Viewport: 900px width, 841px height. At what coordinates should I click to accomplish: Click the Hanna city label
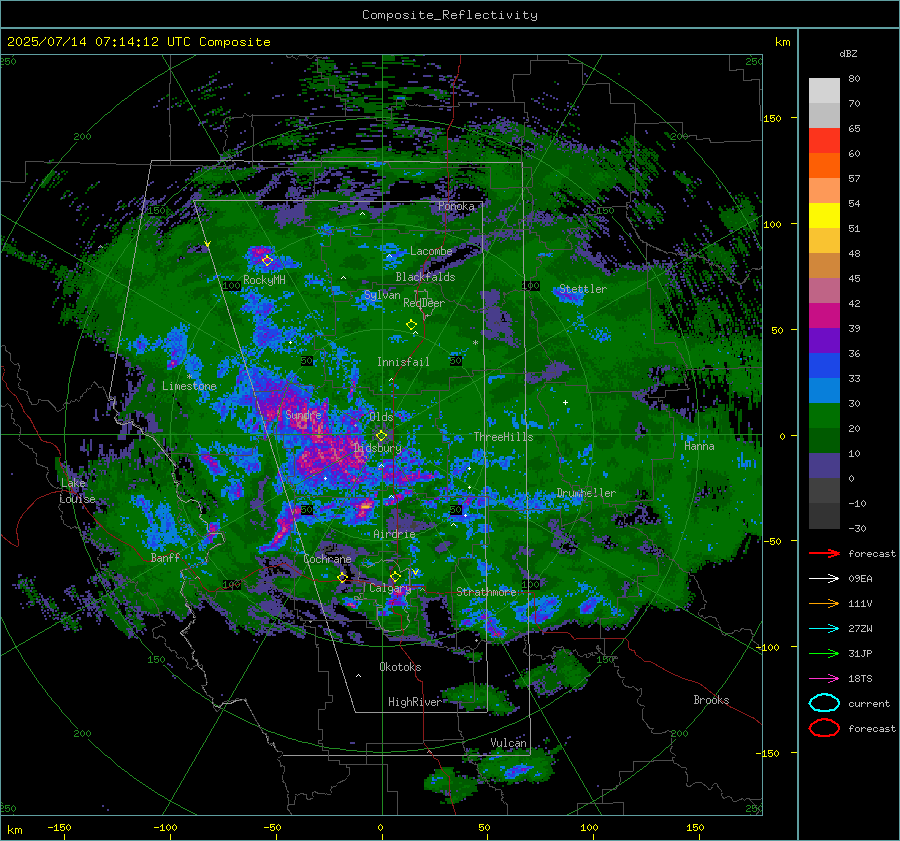pyautogui.click(x=699, y=445)
